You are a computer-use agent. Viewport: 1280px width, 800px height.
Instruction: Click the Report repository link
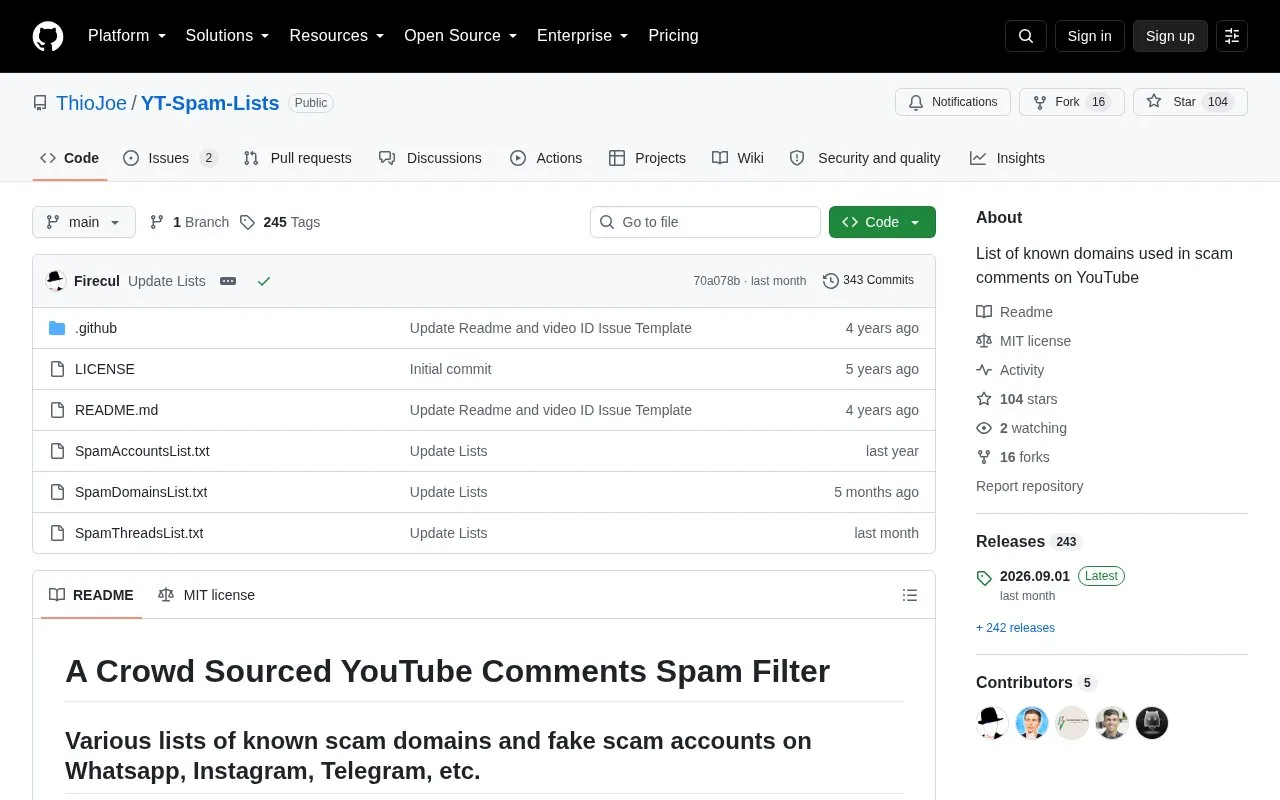tap(1029, 486)
